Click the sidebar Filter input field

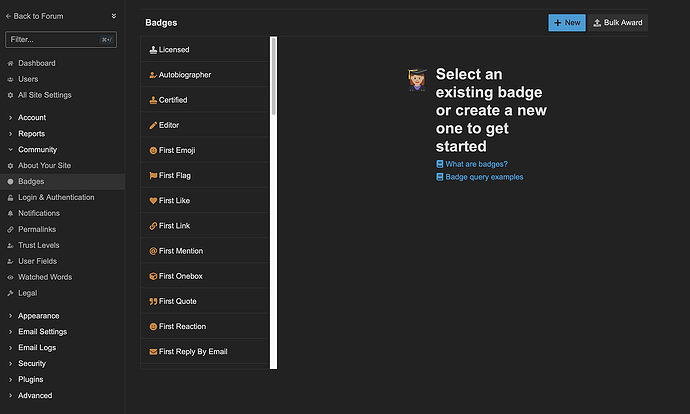pyautogui.click(x=55, y=40)
